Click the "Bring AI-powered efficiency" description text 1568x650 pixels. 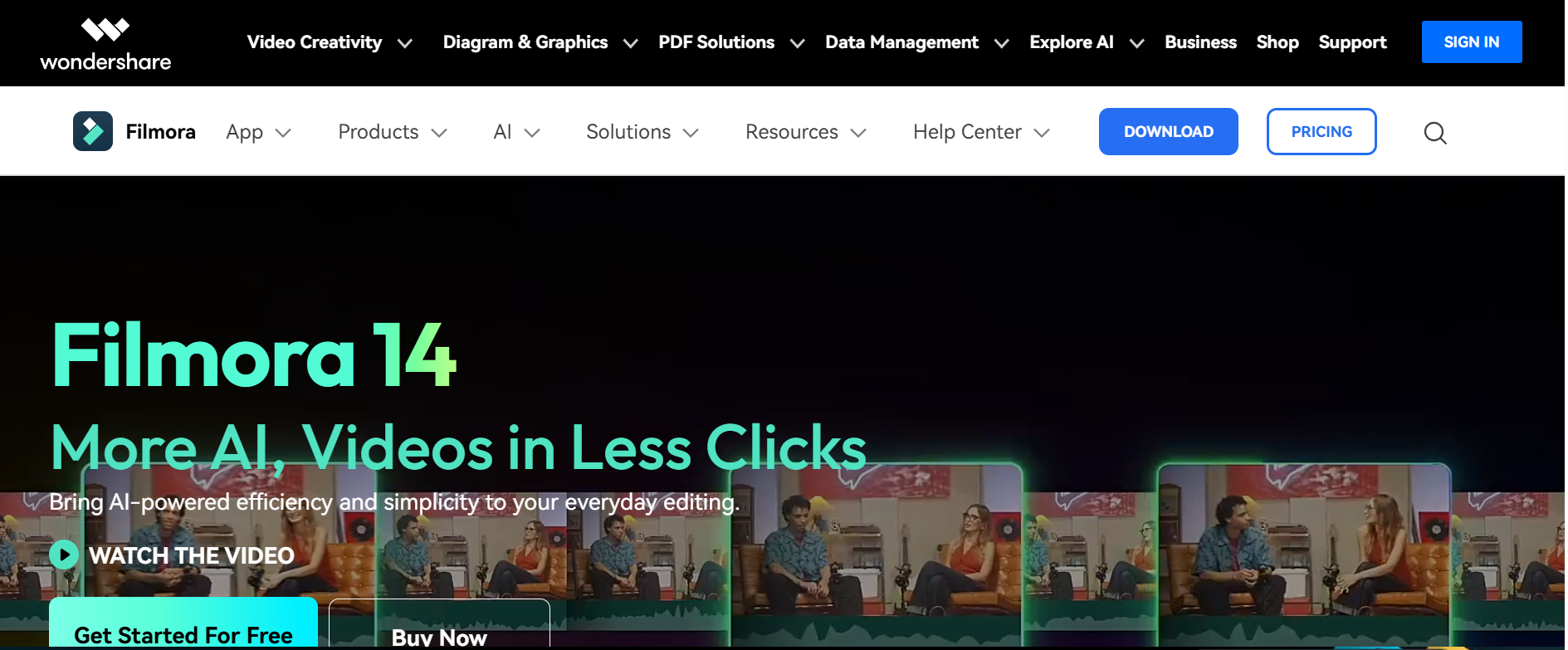coord(394,502)
